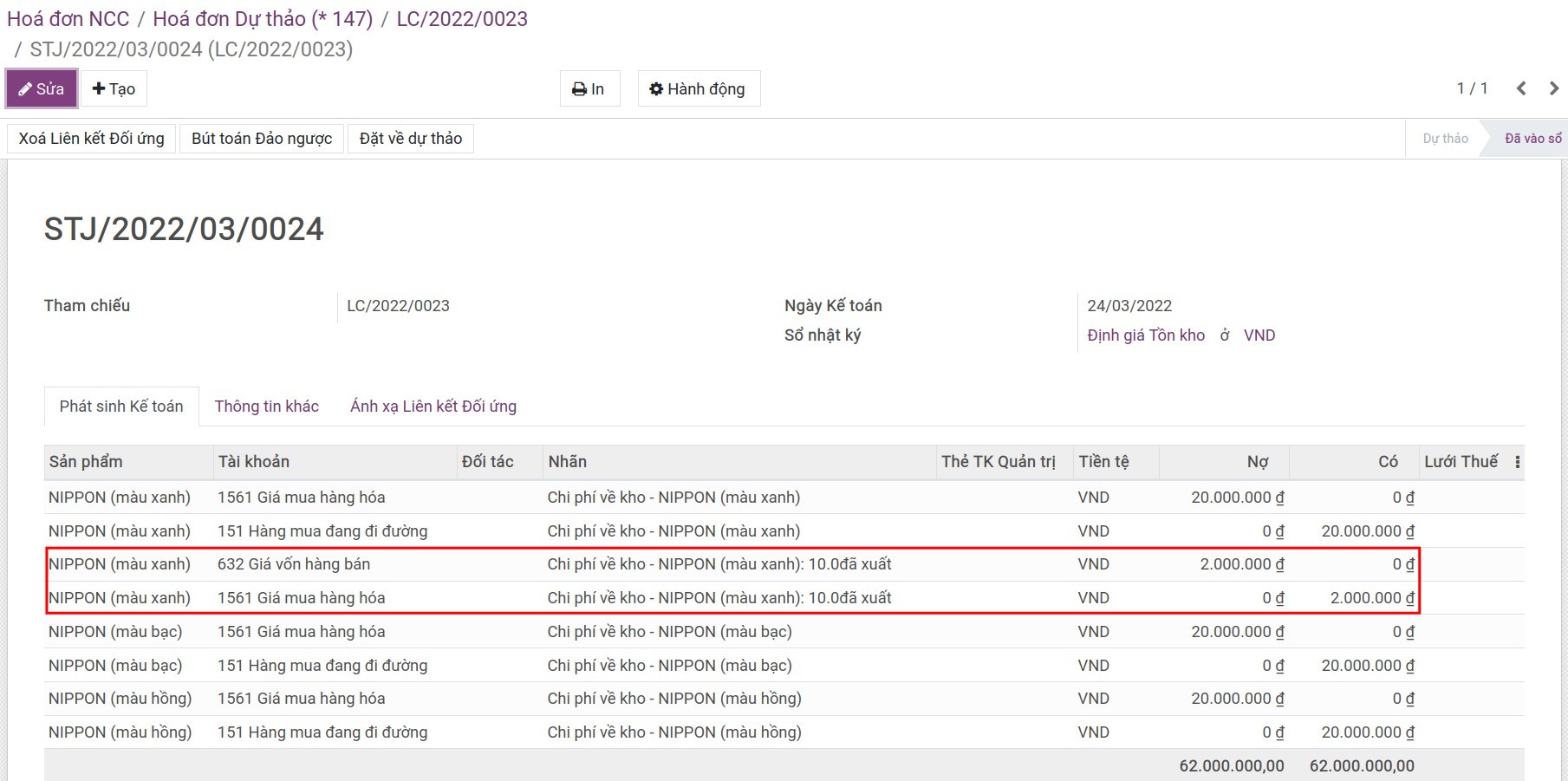1568x781 pixels.
Task: Open Định giá Tồn kho journal link
Action: 1146,335
